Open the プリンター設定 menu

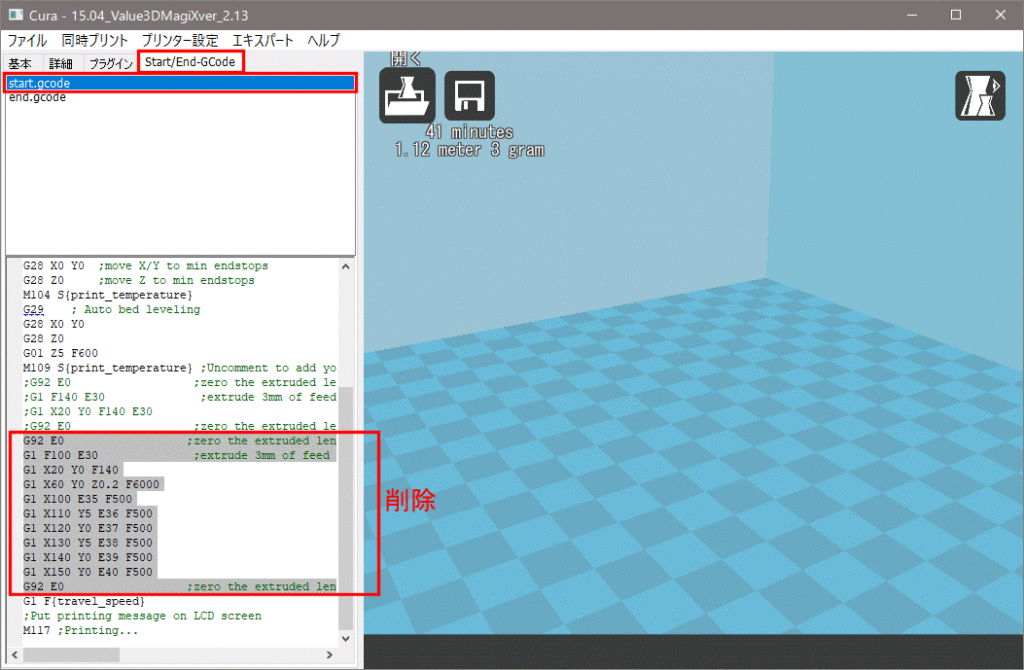(180, 41)
